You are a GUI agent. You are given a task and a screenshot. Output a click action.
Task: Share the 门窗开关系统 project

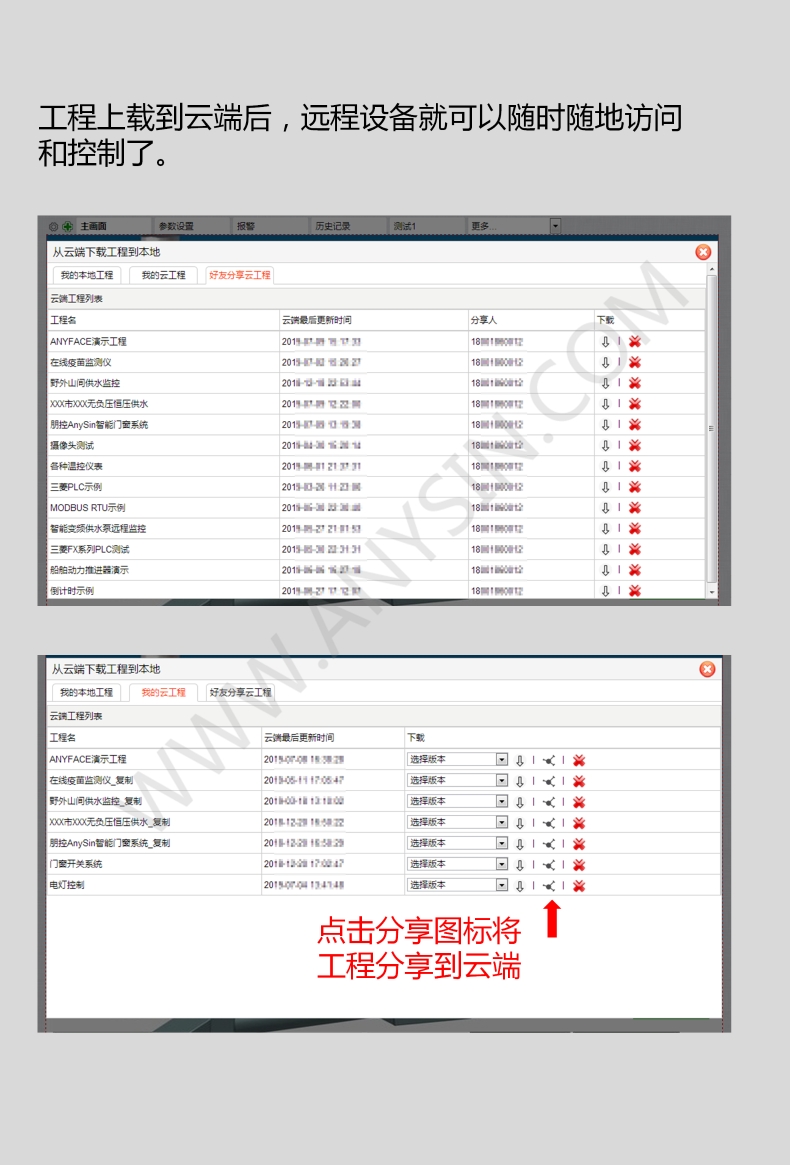pos(548,865)
